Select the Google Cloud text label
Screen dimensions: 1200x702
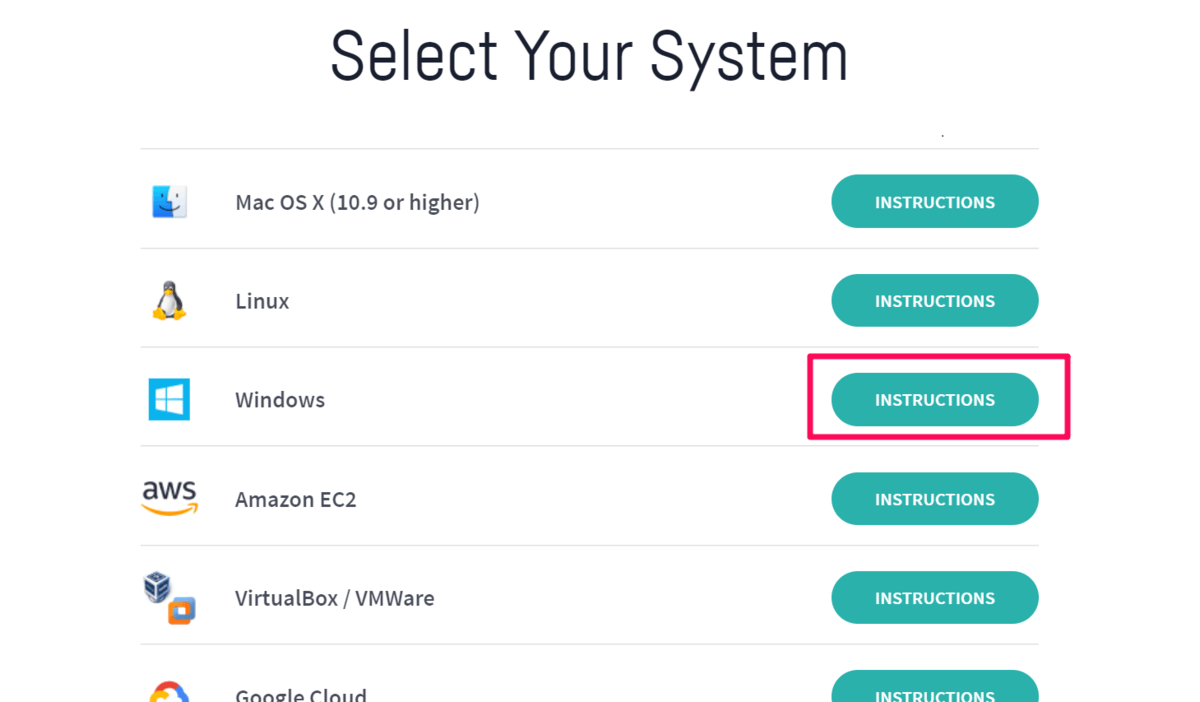[300, 694]
